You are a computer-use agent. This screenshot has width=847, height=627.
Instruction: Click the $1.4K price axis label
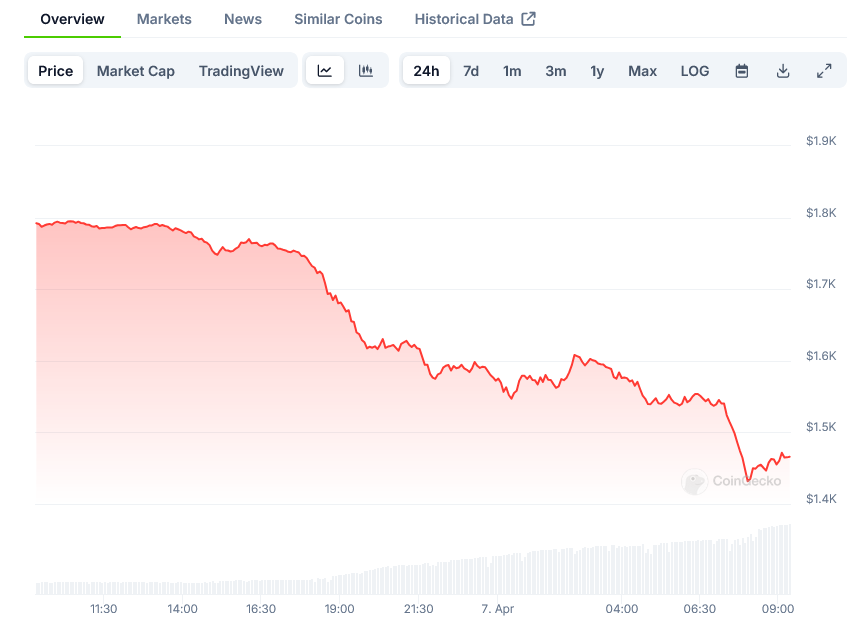point(821,499)
